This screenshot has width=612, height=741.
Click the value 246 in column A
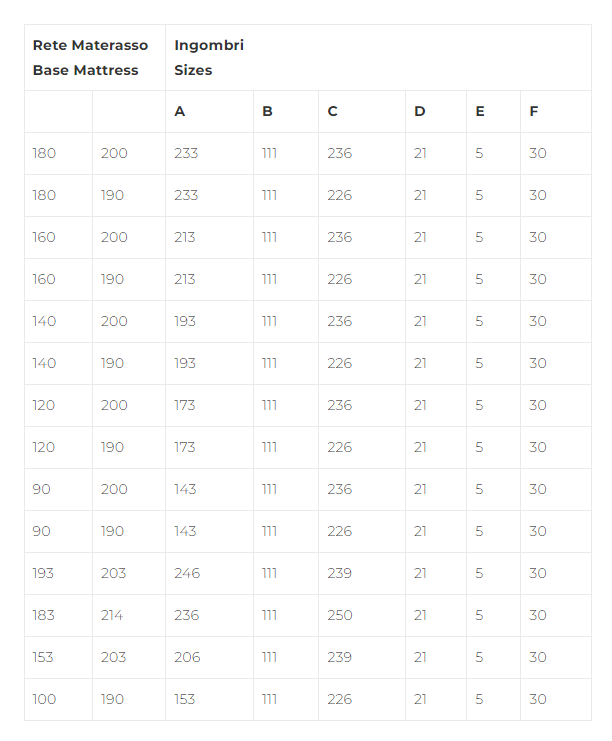pyautogui.click(x=187, y=573)
